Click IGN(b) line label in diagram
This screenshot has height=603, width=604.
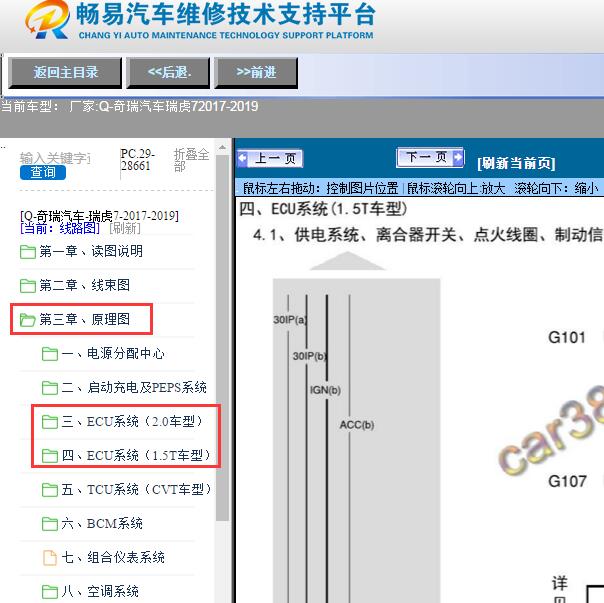[x=325, y=390]
